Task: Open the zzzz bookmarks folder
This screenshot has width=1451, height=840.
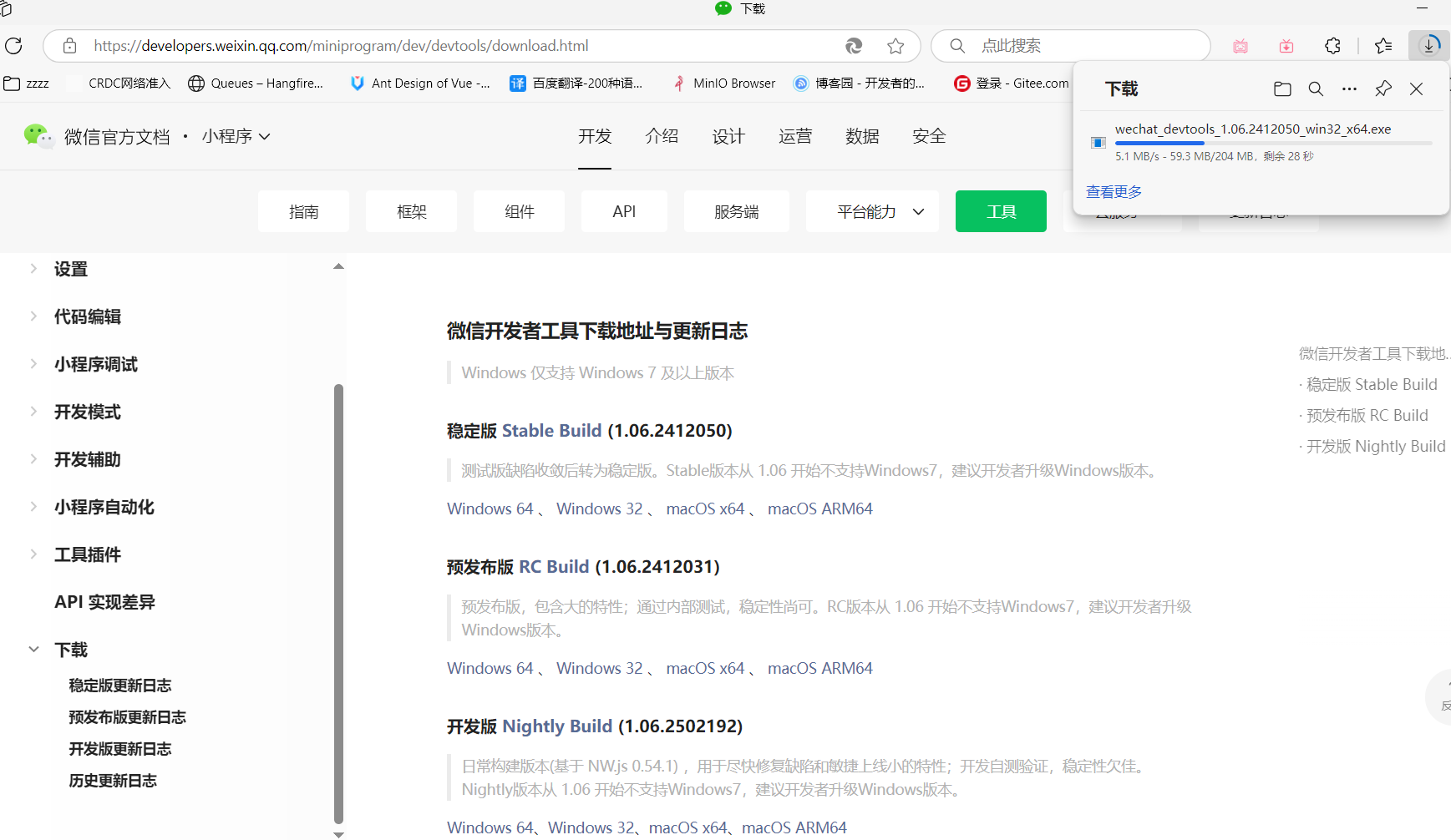Action: 27,83
